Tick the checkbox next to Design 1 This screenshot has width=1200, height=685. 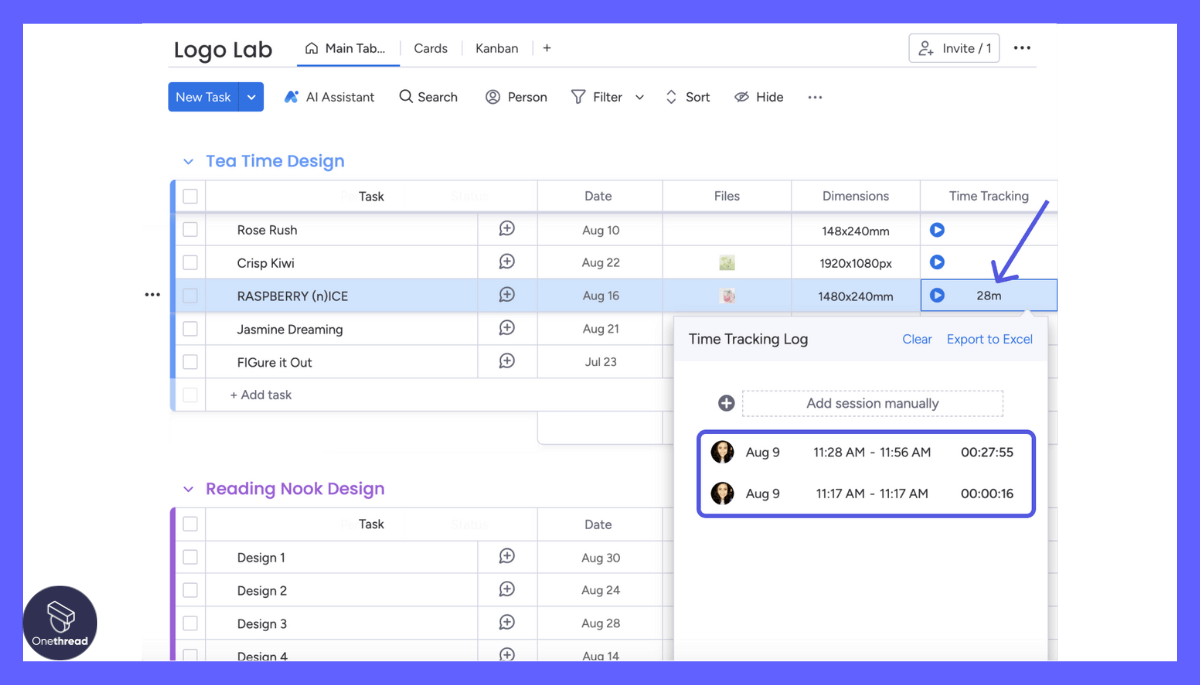[190, 557]
